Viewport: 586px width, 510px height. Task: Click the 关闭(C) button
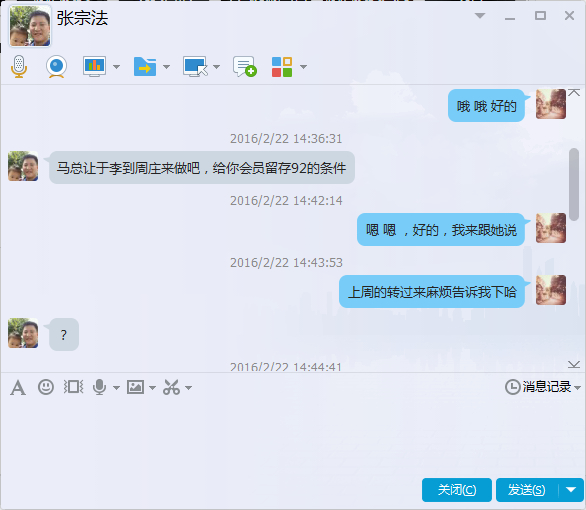point(457,489)
